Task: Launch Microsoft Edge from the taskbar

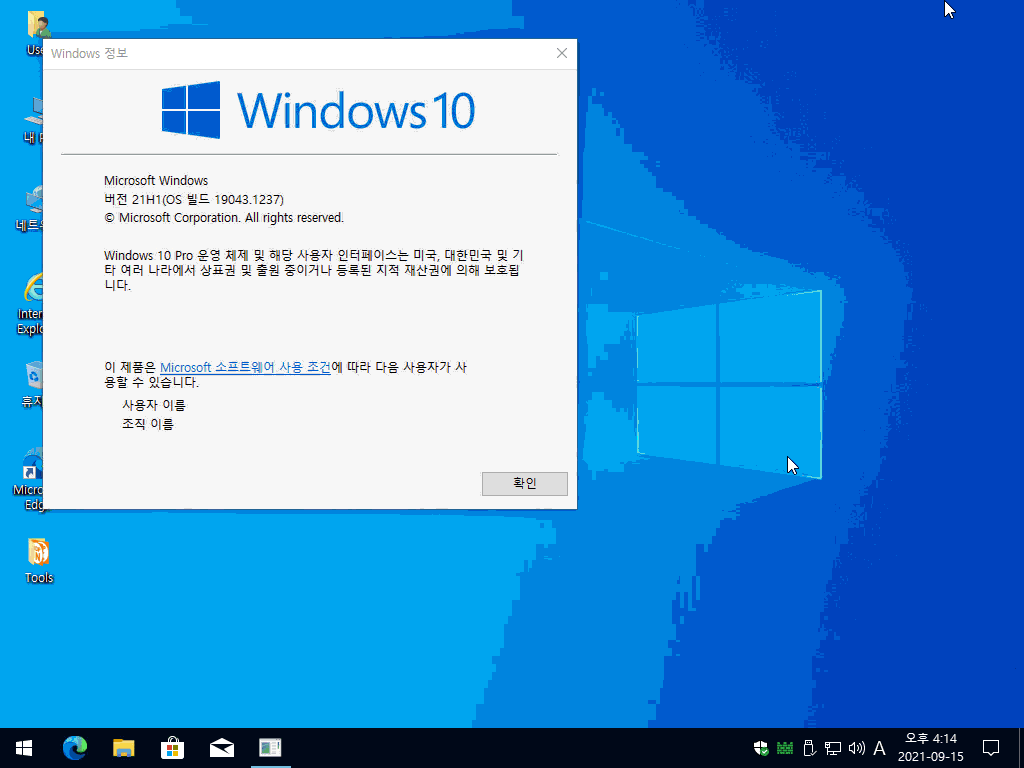Action: pos(74,748)
